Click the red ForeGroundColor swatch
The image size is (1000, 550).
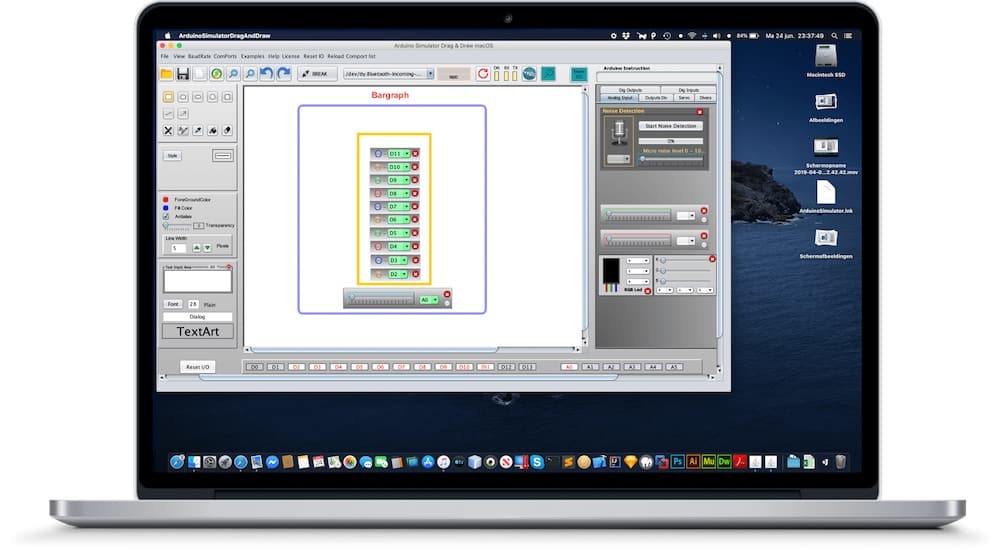(x=166, y=200)
